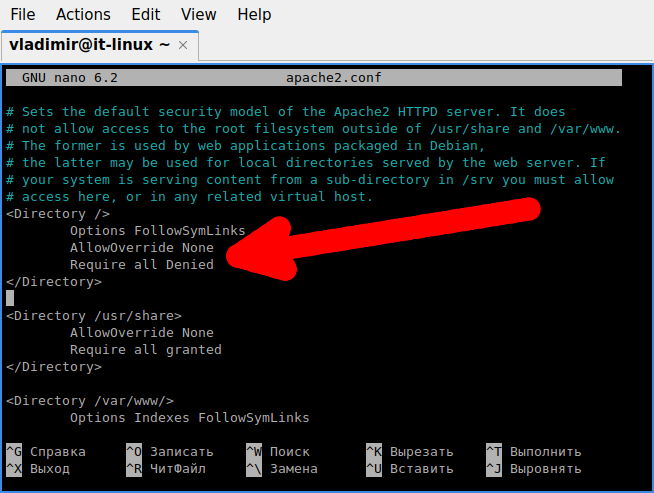Open the File menu
This screenshot has width=654, height=493.
click(23, 15)
